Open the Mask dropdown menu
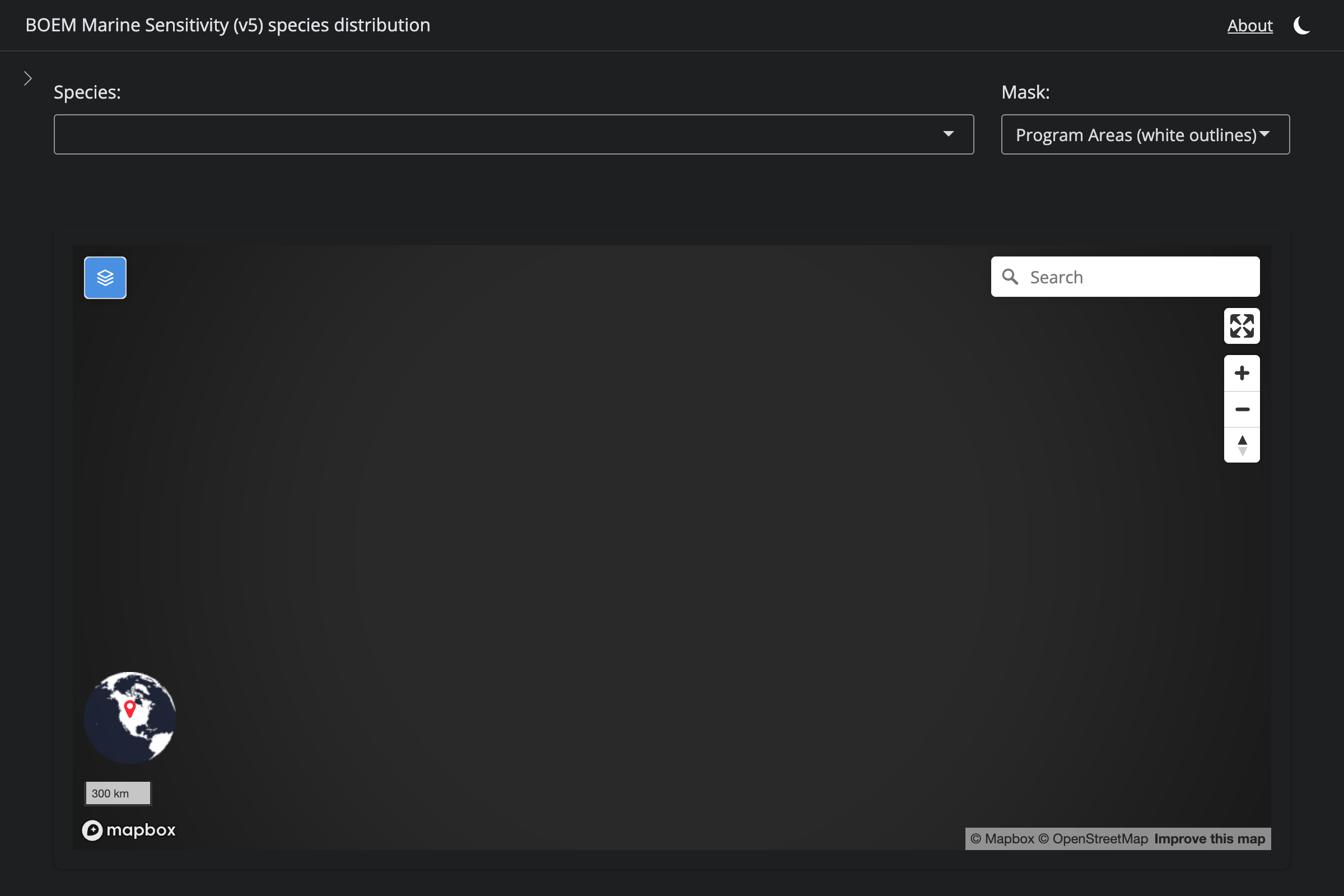The image size is (1344, 896). 1145,134
